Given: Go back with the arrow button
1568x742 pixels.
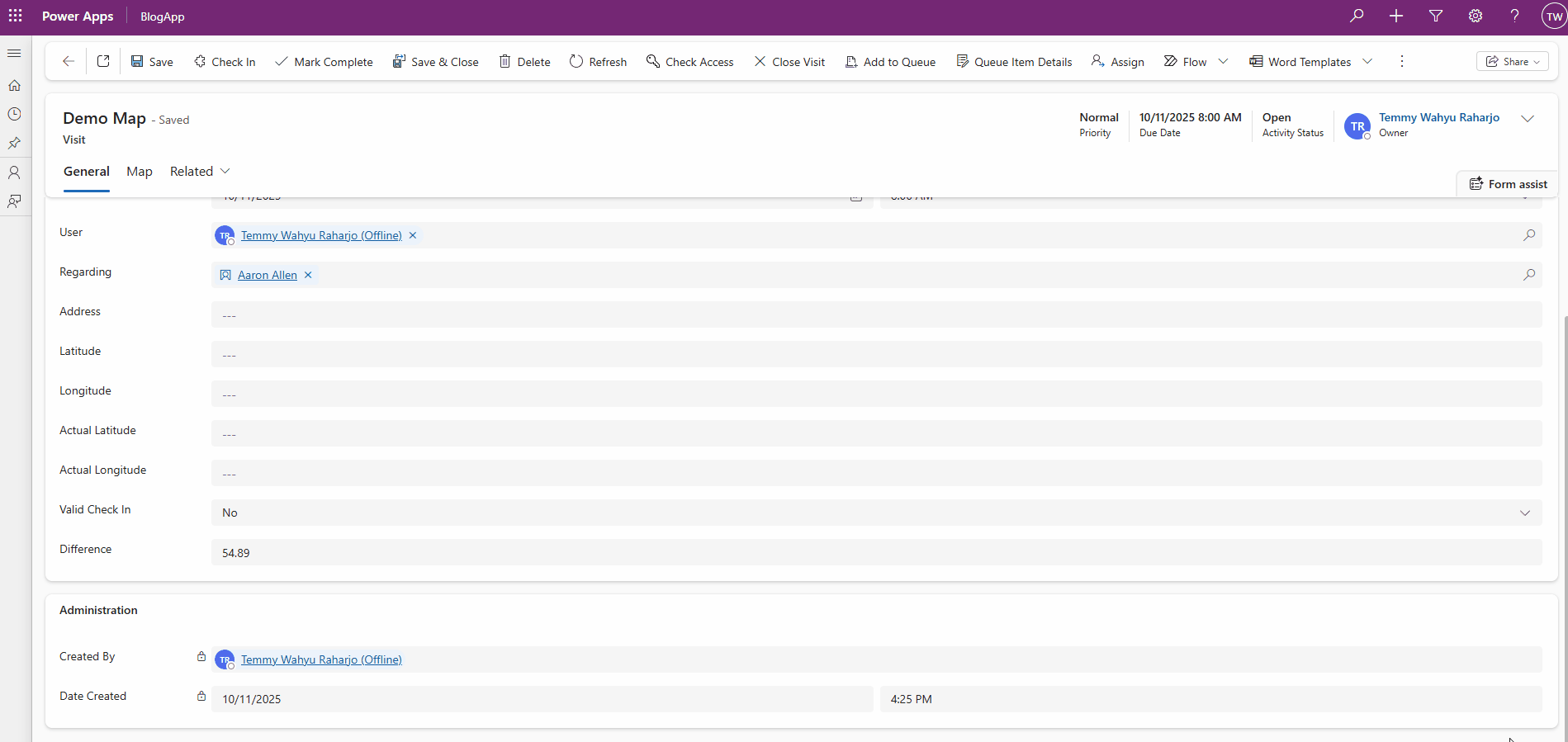Looking at the screenshot, I should coord(69,61).
